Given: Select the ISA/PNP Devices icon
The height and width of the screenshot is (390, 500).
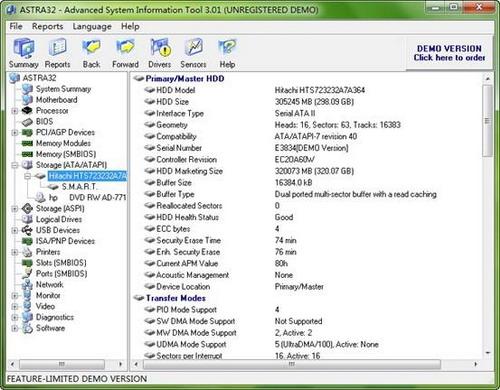Looking at the screenshot, I should 27,241.
